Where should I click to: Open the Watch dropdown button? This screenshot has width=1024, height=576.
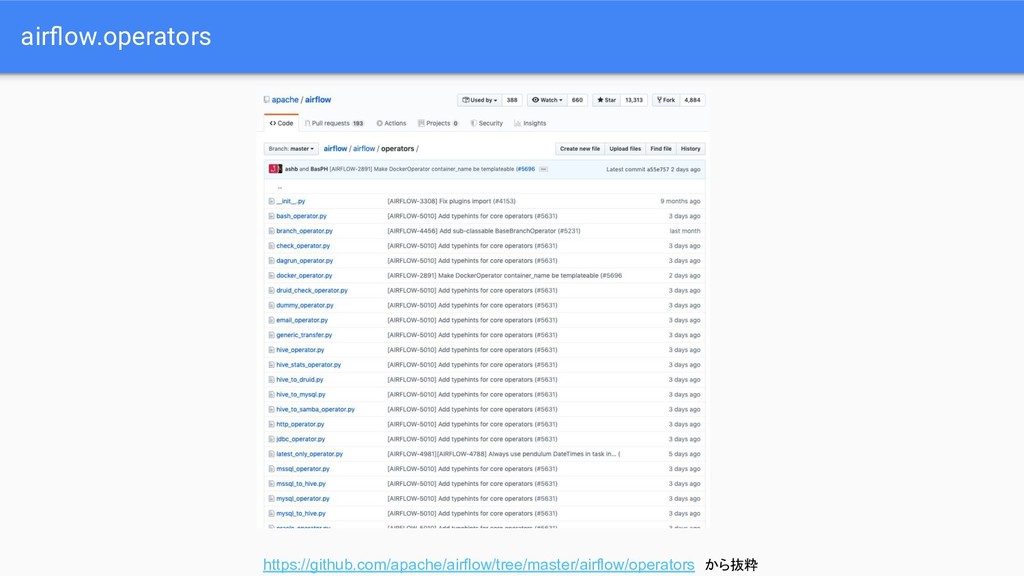pyautogui.click(x=547, y=100)
